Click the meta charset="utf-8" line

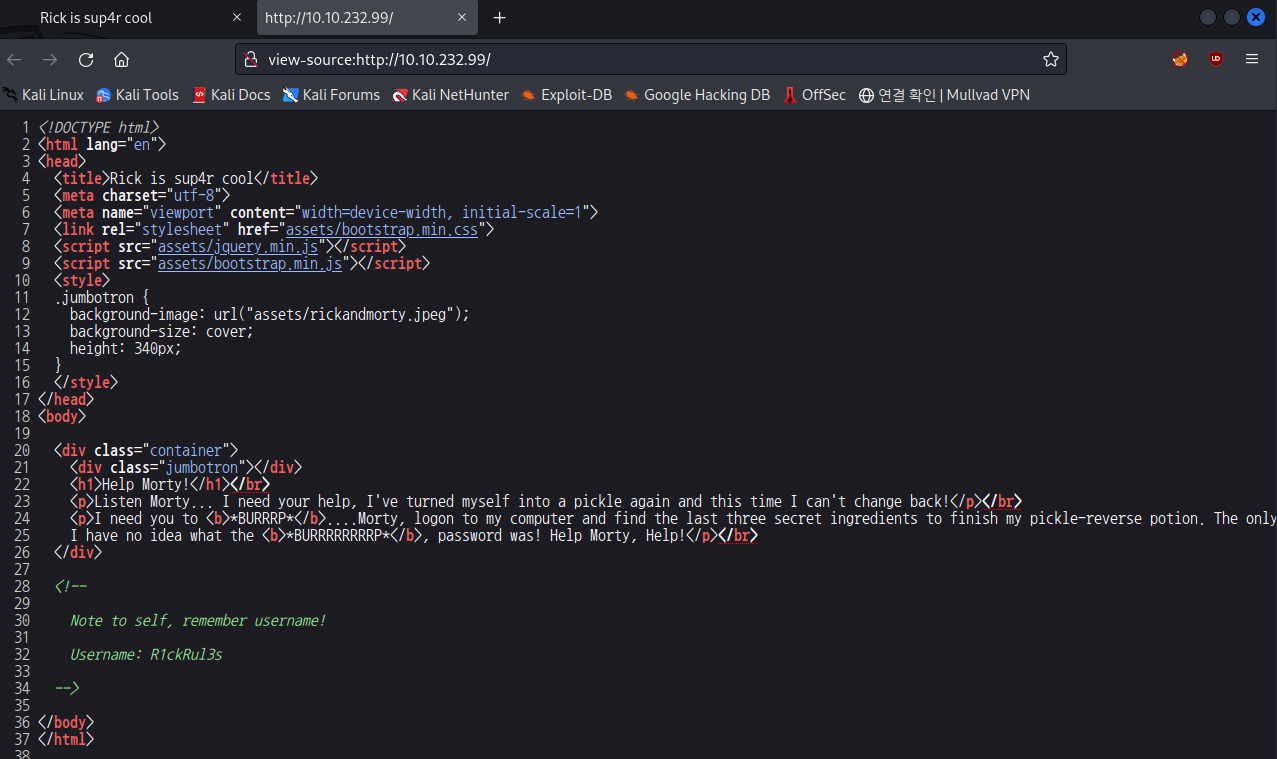point(141,195)
